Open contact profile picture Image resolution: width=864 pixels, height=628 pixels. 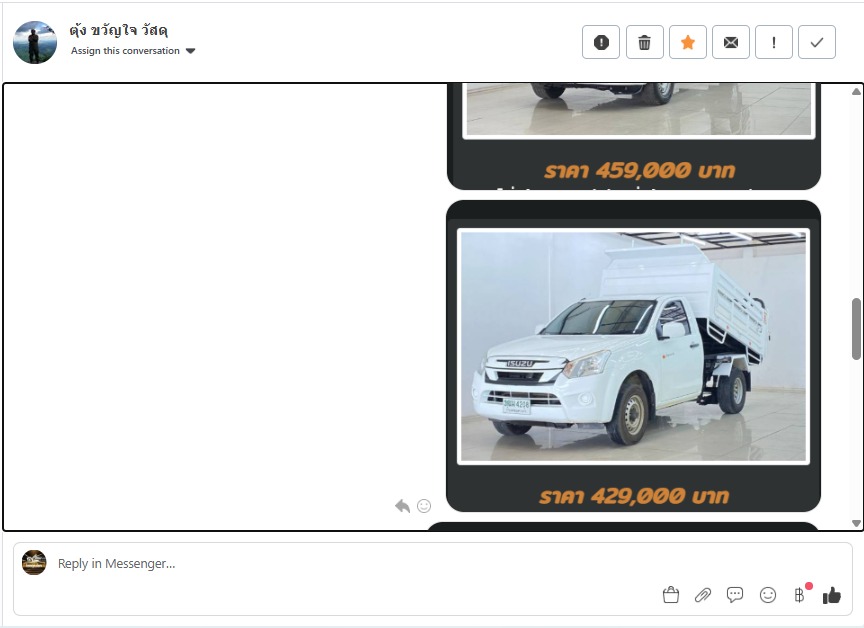point(35,42)
